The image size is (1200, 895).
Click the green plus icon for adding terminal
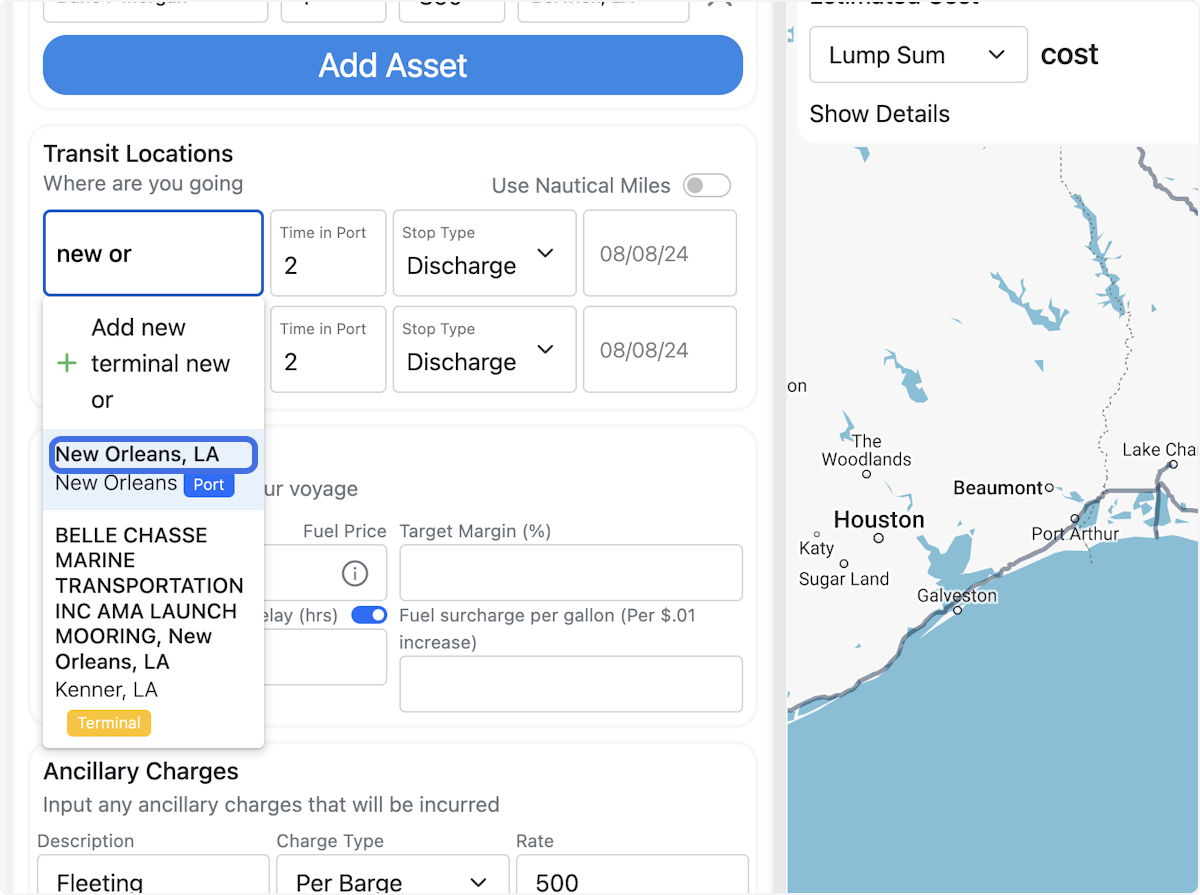tap(67, 364)
